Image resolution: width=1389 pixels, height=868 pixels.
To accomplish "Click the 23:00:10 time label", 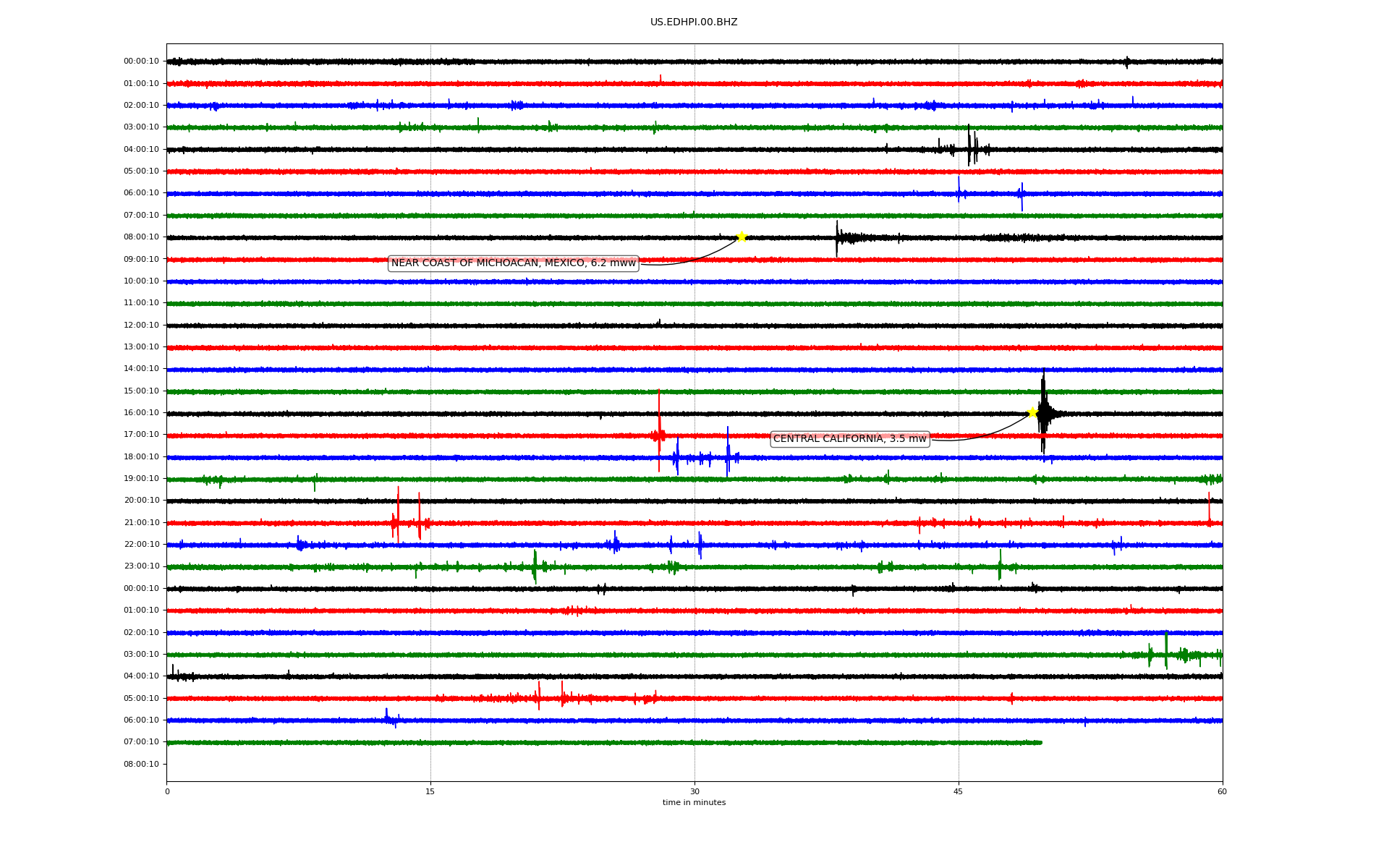I will 141,566.
